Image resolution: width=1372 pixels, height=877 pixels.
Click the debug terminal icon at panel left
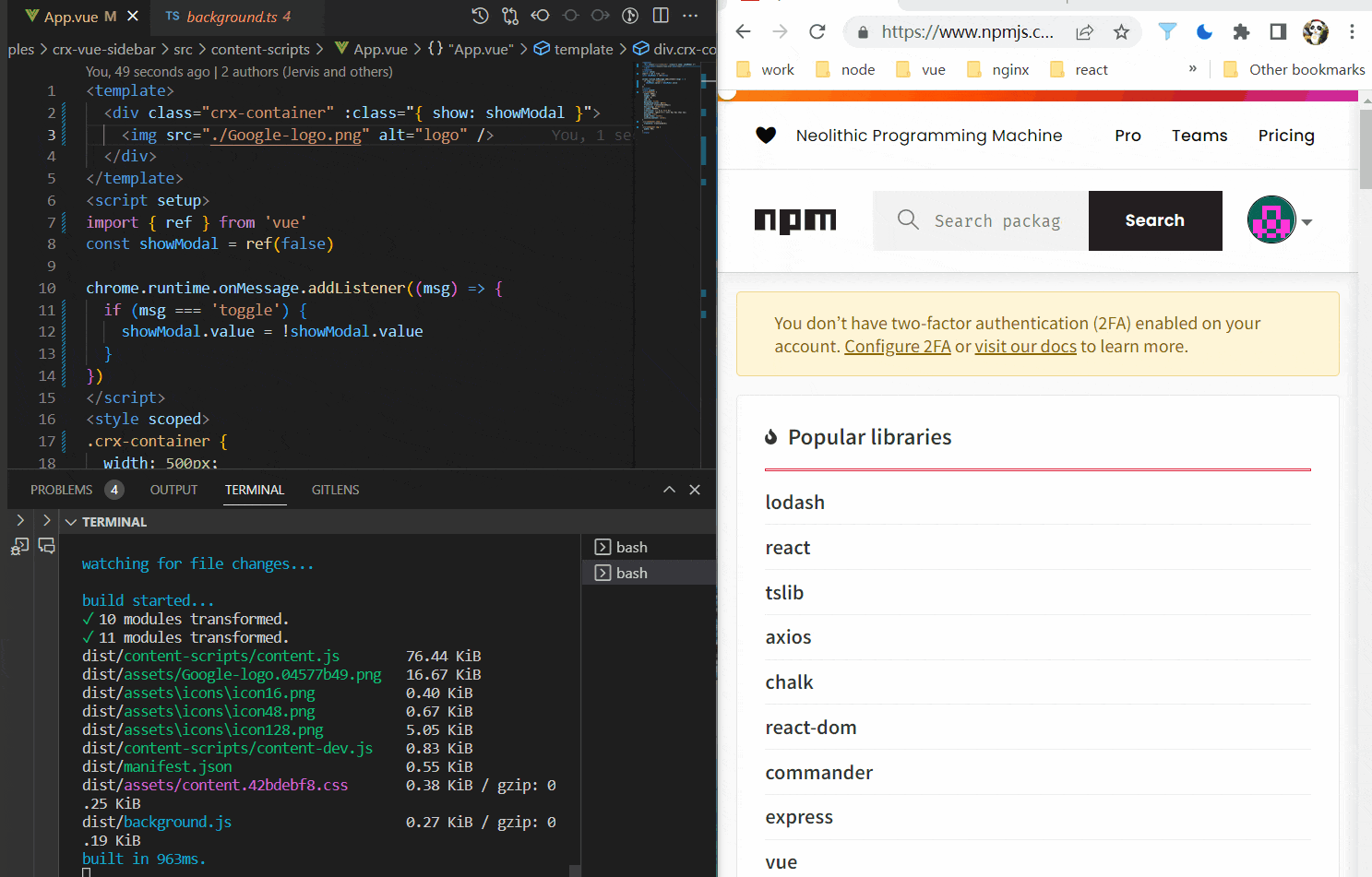[19, 547]
